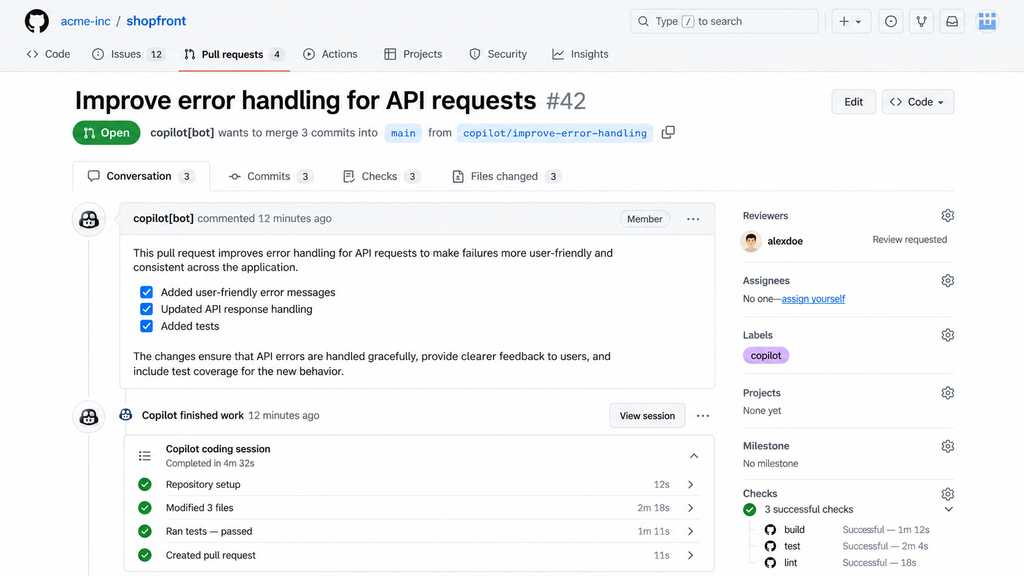Open Checks settings gear
The image size is (1024, 576).
(x=948, y=494)
